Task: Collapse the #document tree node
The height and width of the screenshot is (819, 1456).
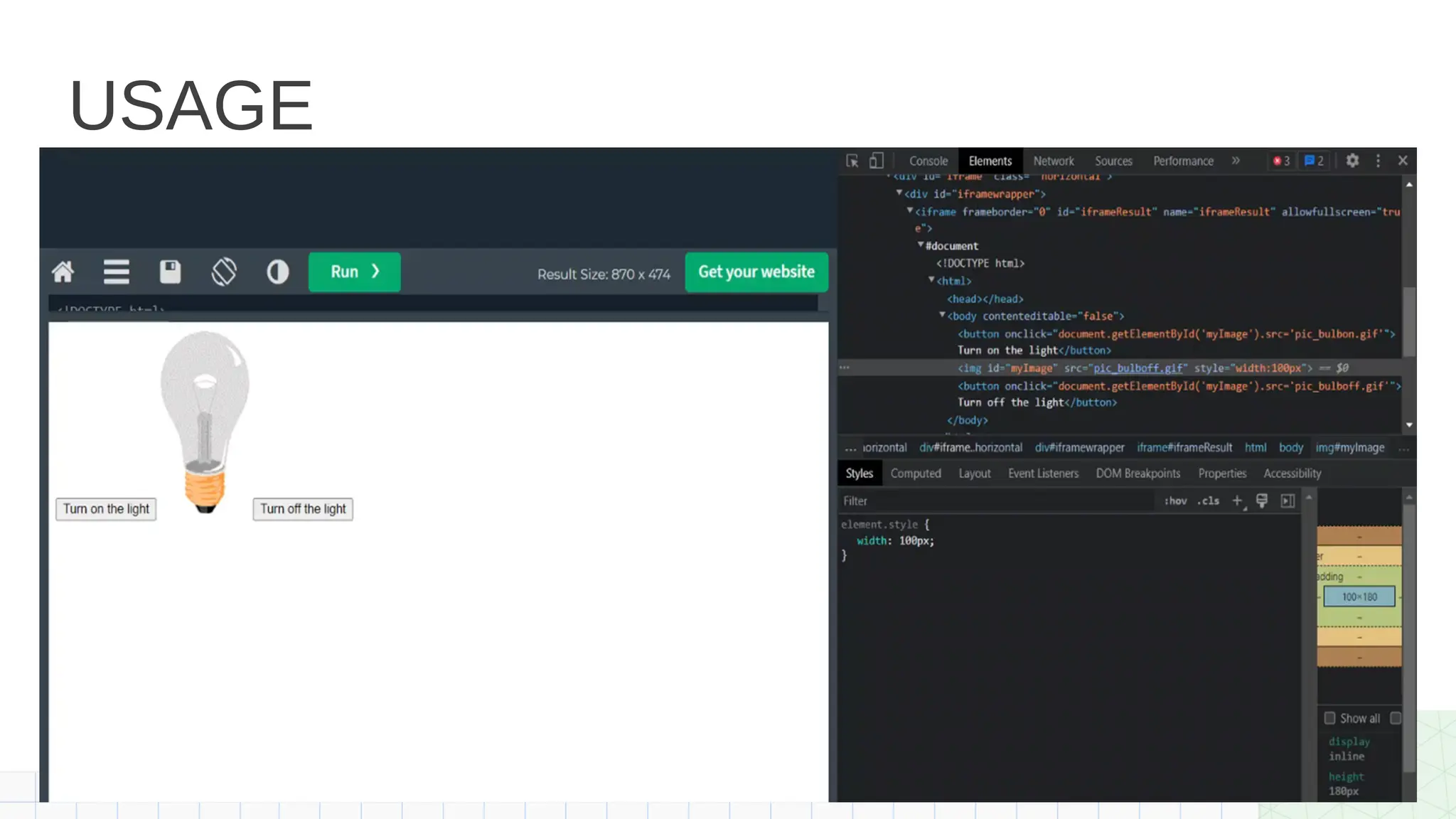Action: click(921, 245)
